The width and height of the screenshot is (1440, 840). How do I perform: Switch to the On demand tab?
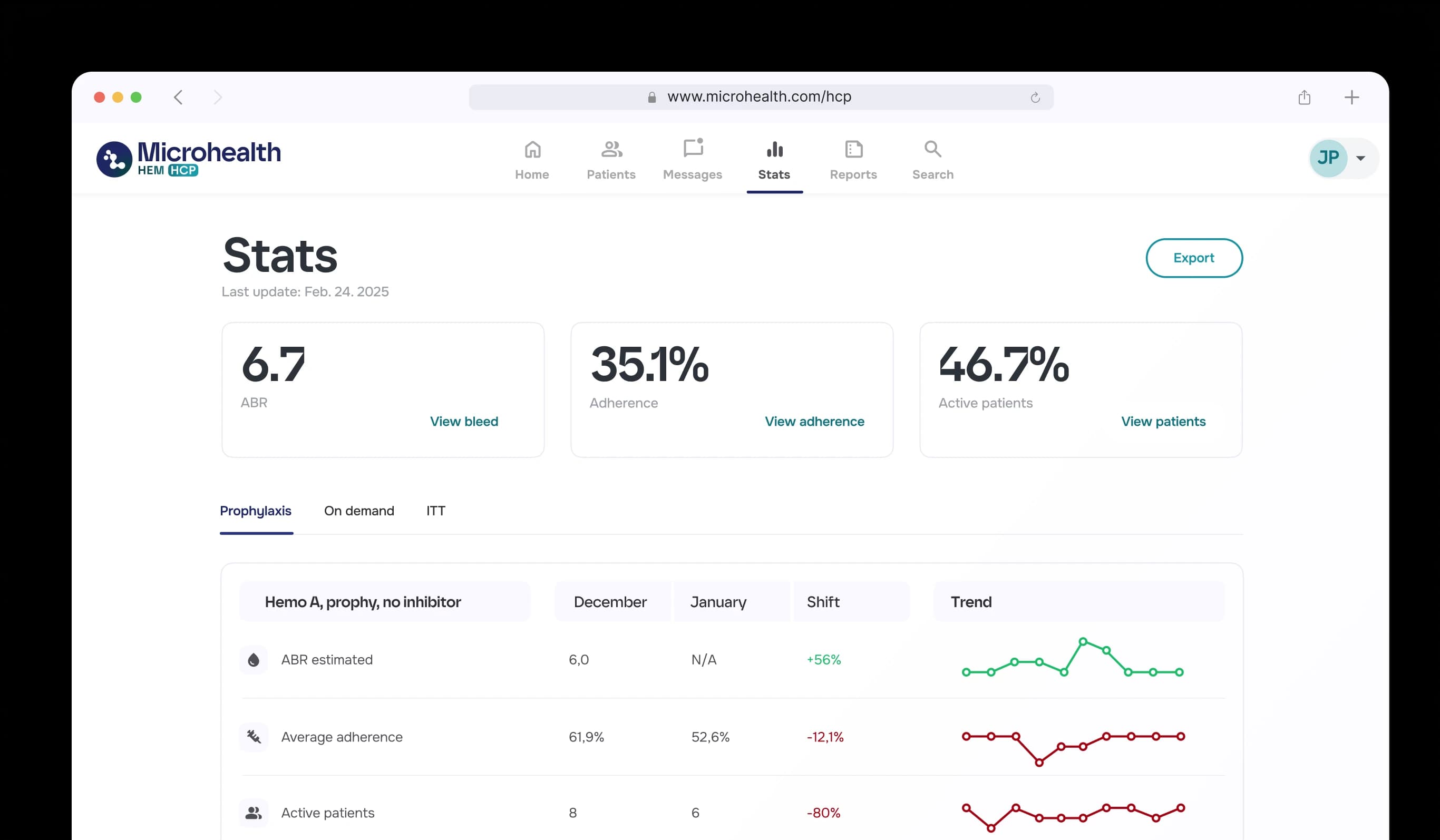359,511
